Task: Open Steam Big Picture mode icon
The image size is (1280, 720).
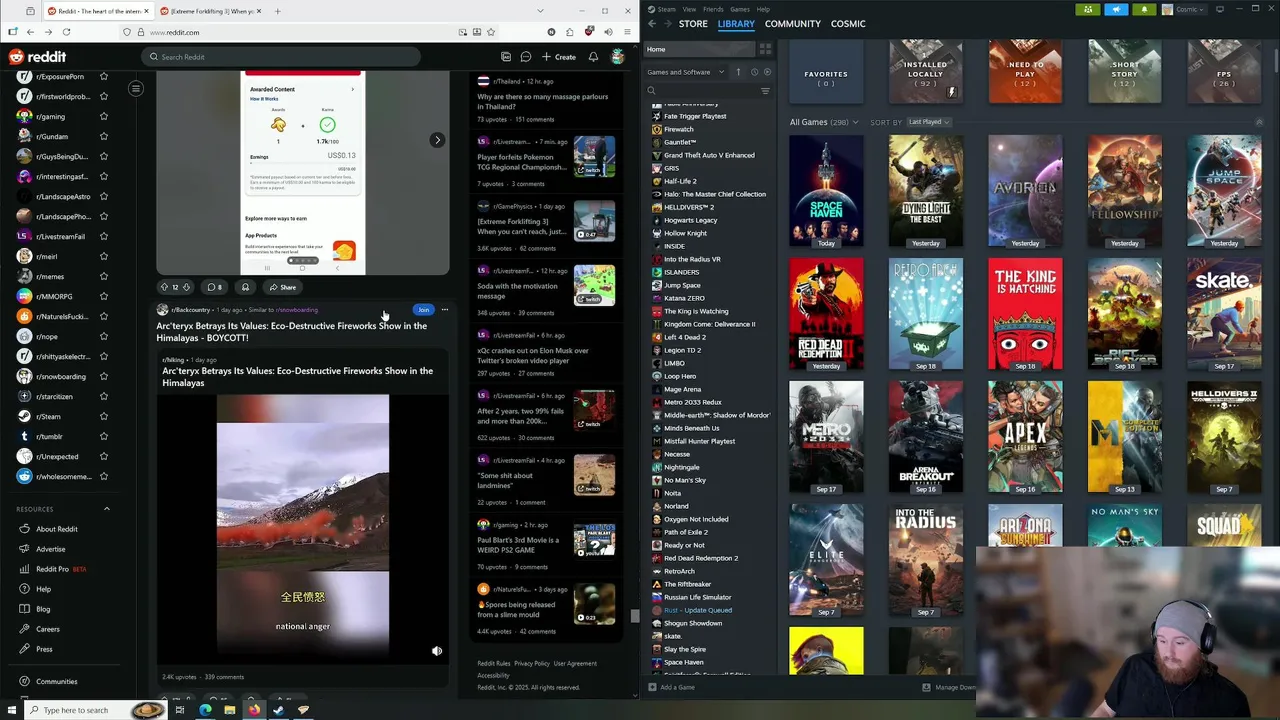Action: point(1219,9)
